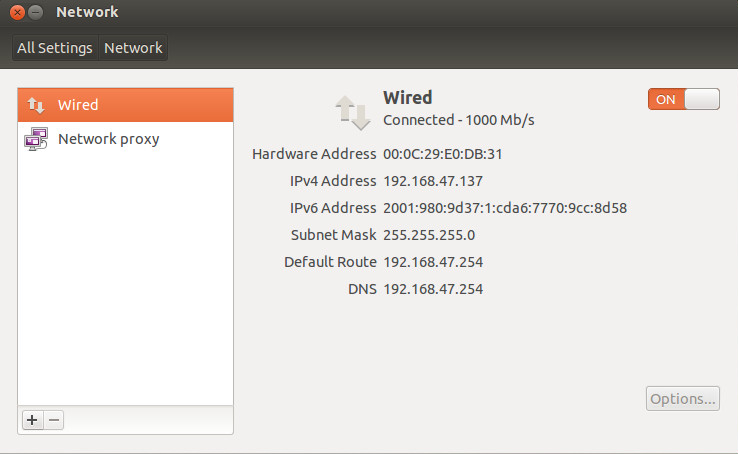This screenshot has width=738, height=454.
Task: Click the switch handle beside ON
Action: click(702, 99)
